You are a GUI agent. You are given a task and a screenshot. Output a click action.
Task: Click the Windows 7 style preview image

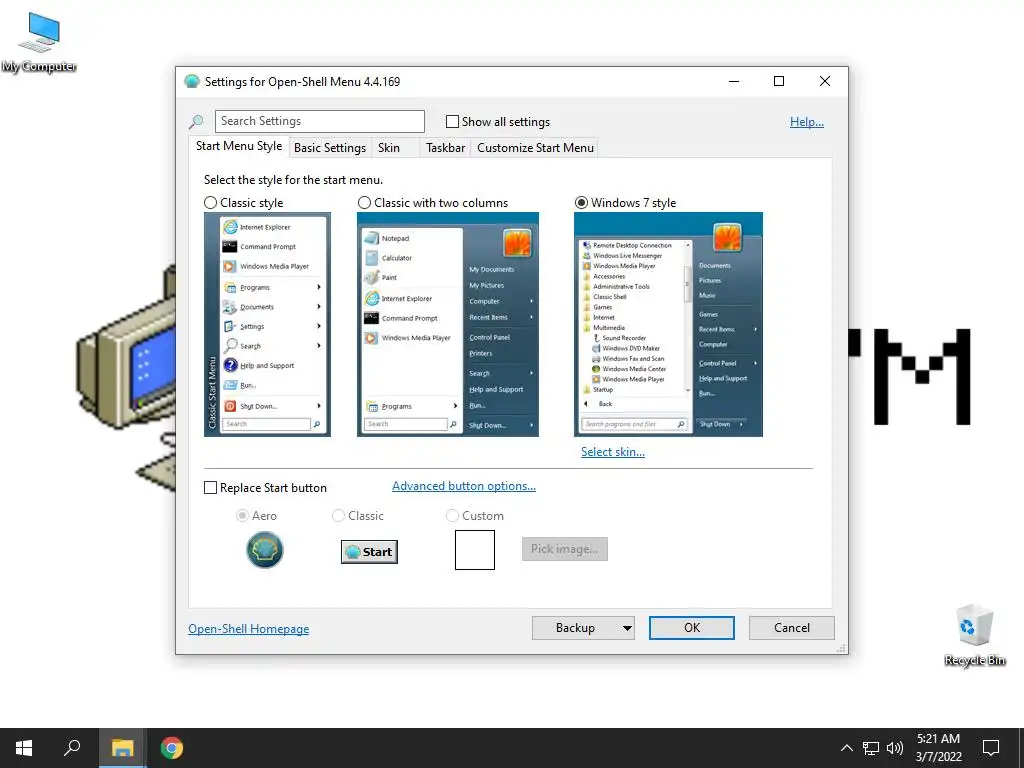668,324
